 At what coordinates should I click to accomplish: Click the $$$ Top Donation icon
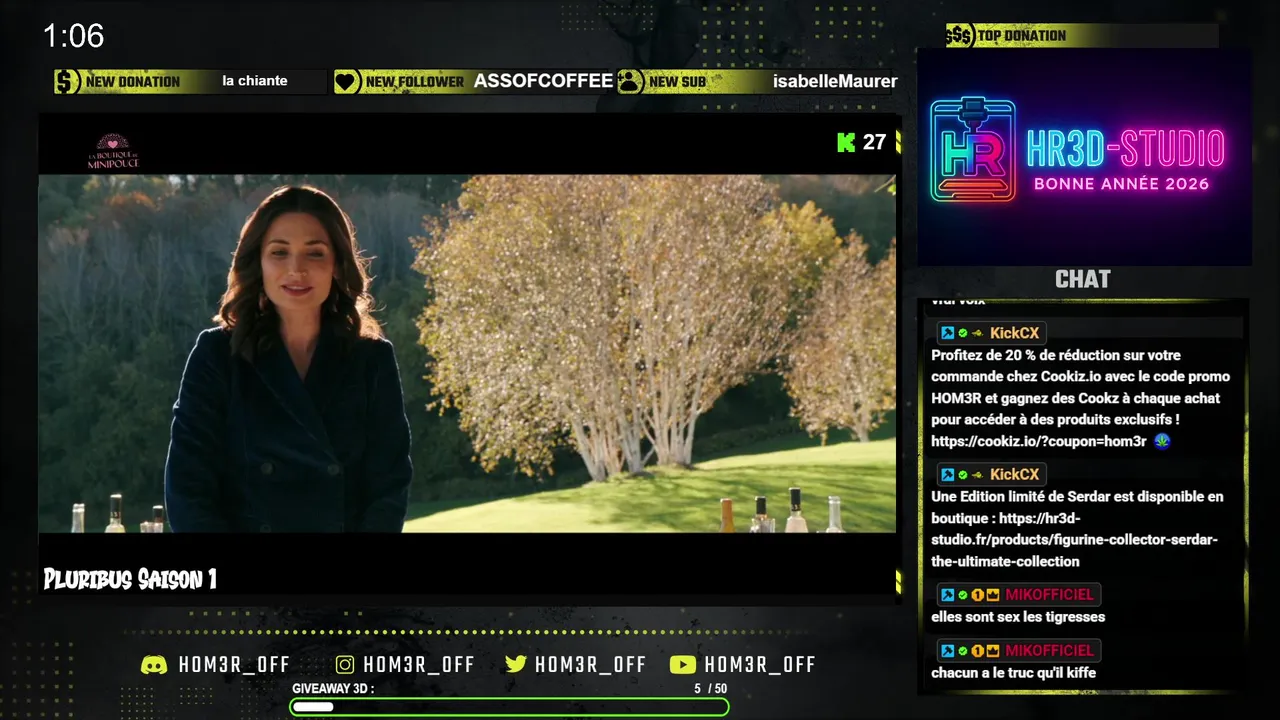pyautogui.click(x=959, y=36)
